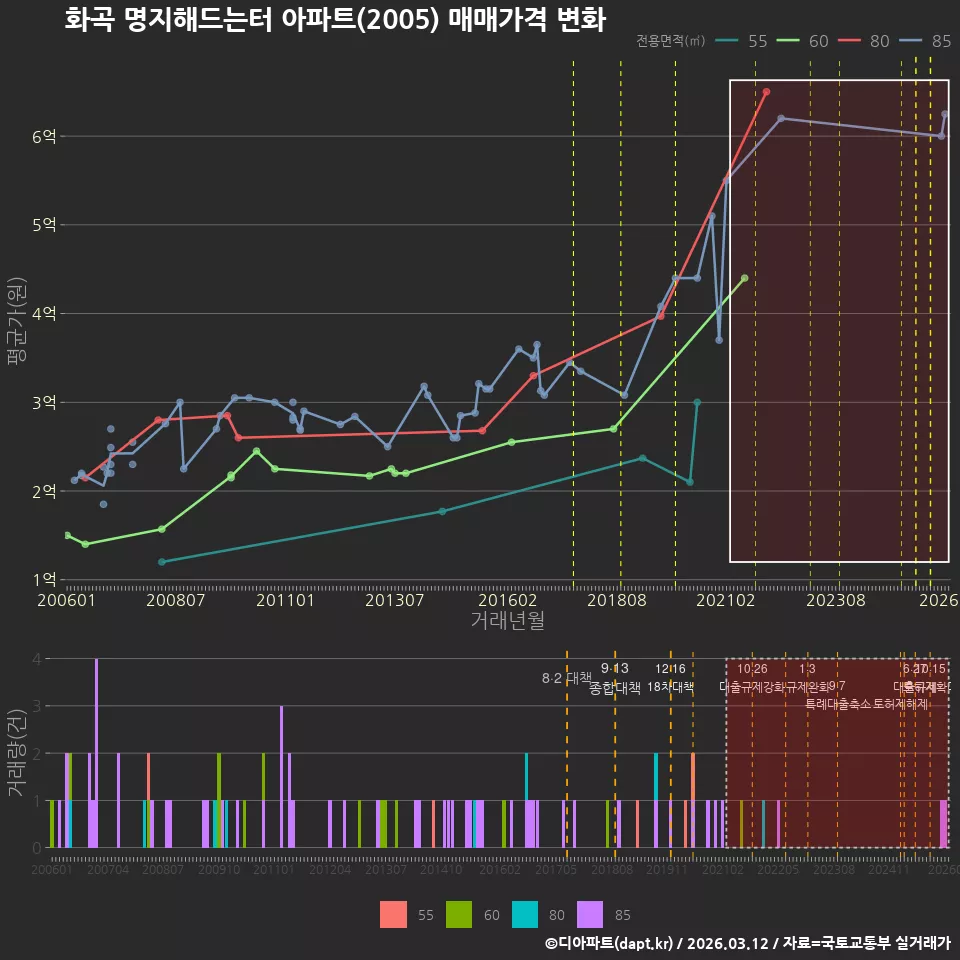Image resolution: width=960 pixels, height=960 pixels.
Task: Click 200704 on the volume chart x-axis
Action: point(108,869)
